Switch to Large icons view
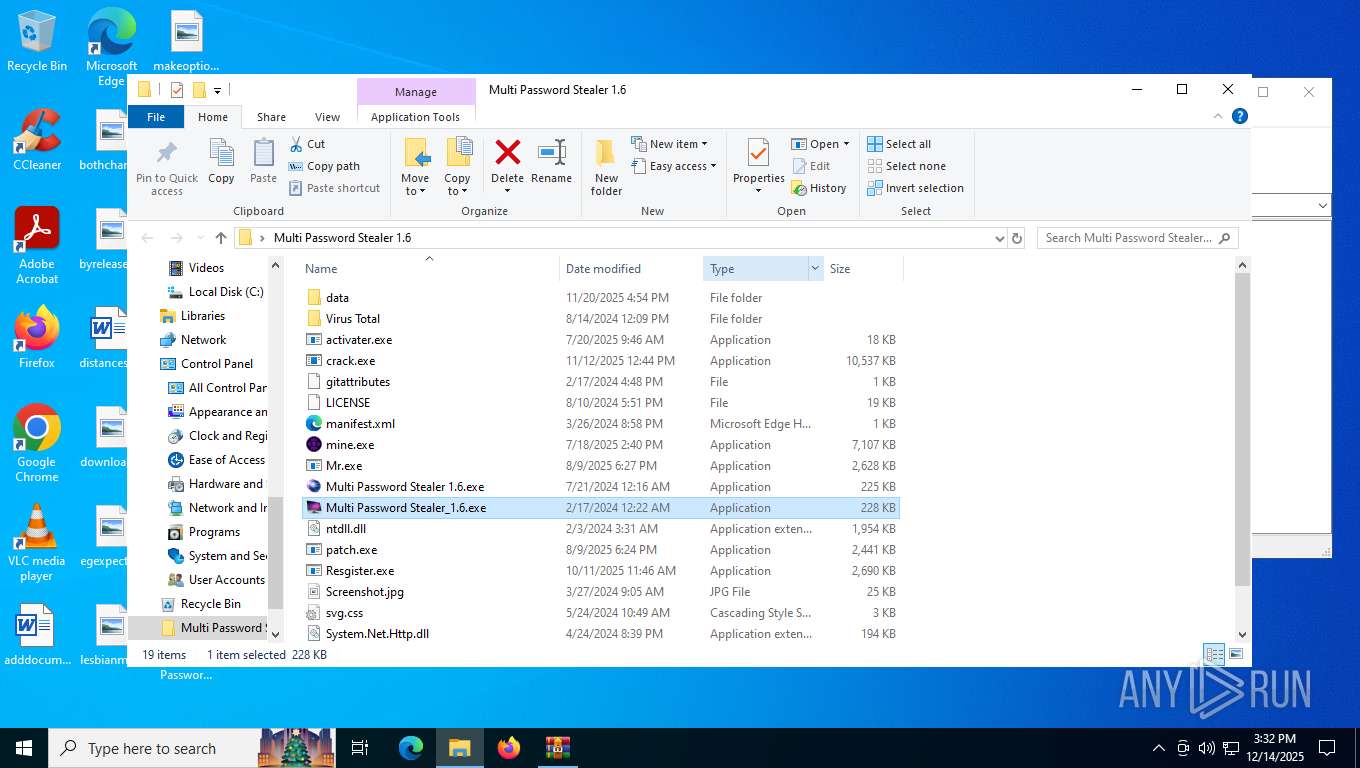The image size is (1360, 768). [1236, 655]
